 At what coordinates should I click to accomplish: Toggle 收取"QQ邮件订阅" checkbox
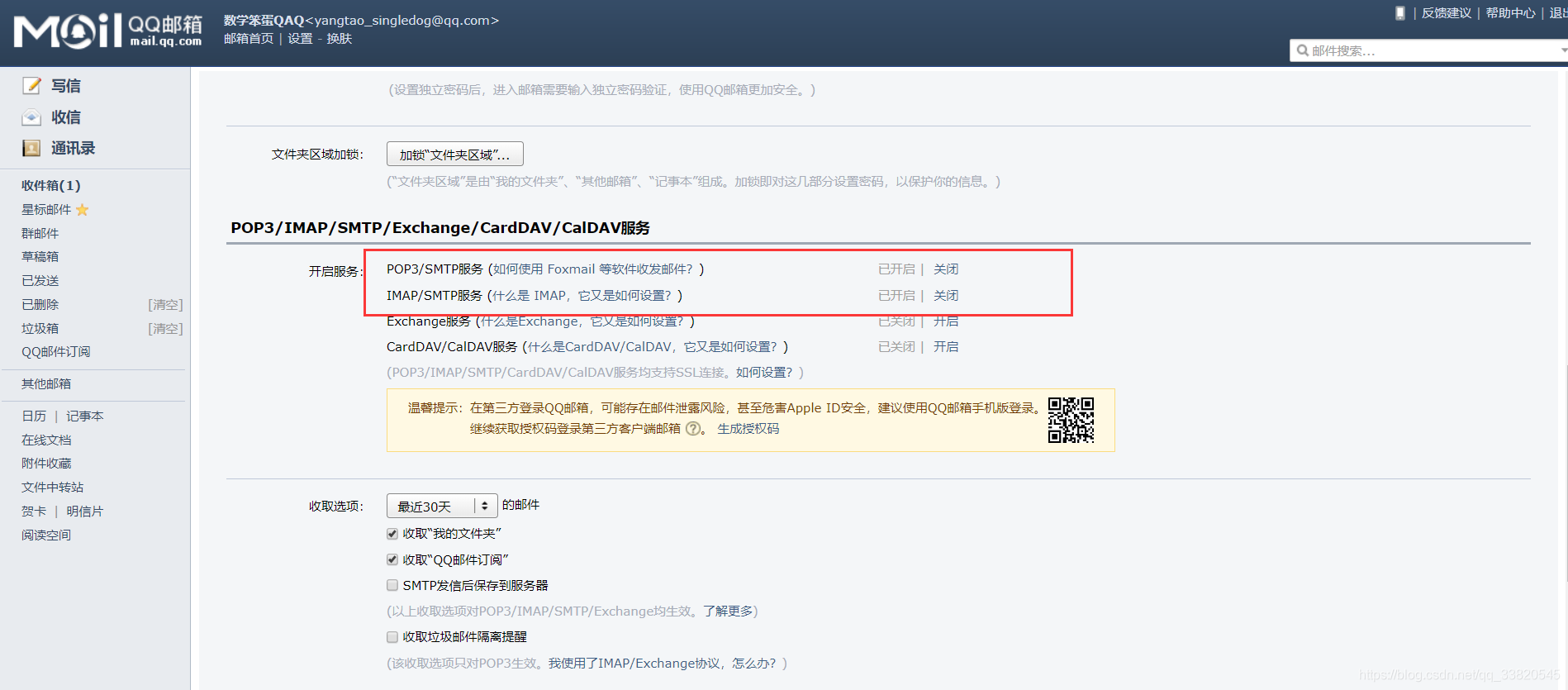392,559
